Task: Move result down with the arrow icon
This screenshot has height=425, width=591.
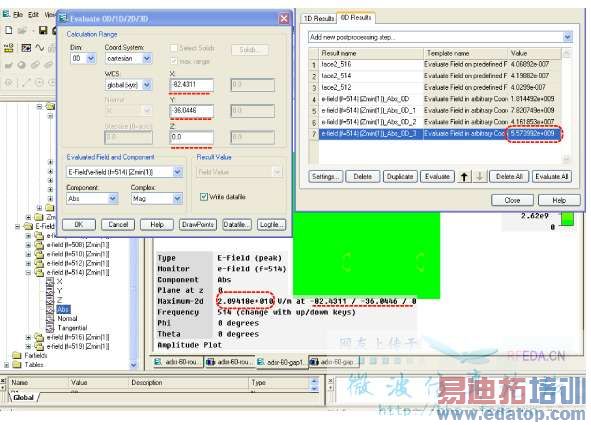Action: pyautogui.click(x=479, y=176)
